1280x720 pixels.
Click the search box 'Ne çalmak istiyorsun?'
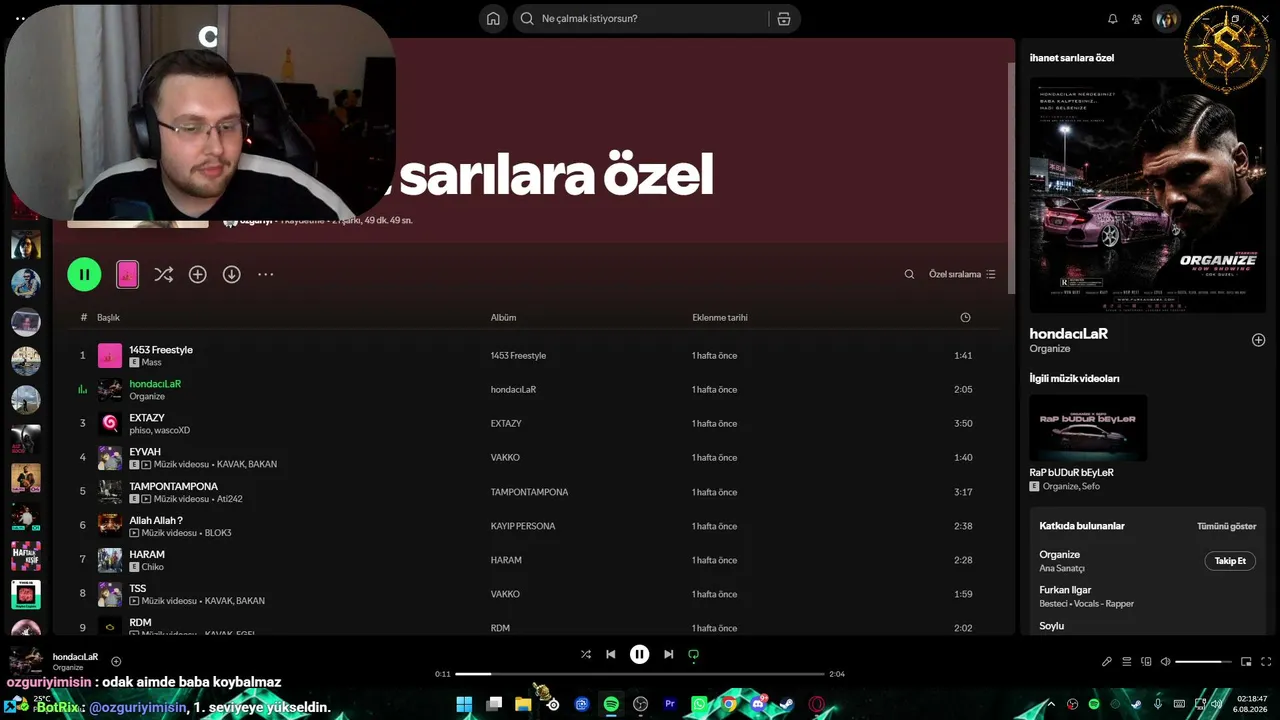coord(657,19)
